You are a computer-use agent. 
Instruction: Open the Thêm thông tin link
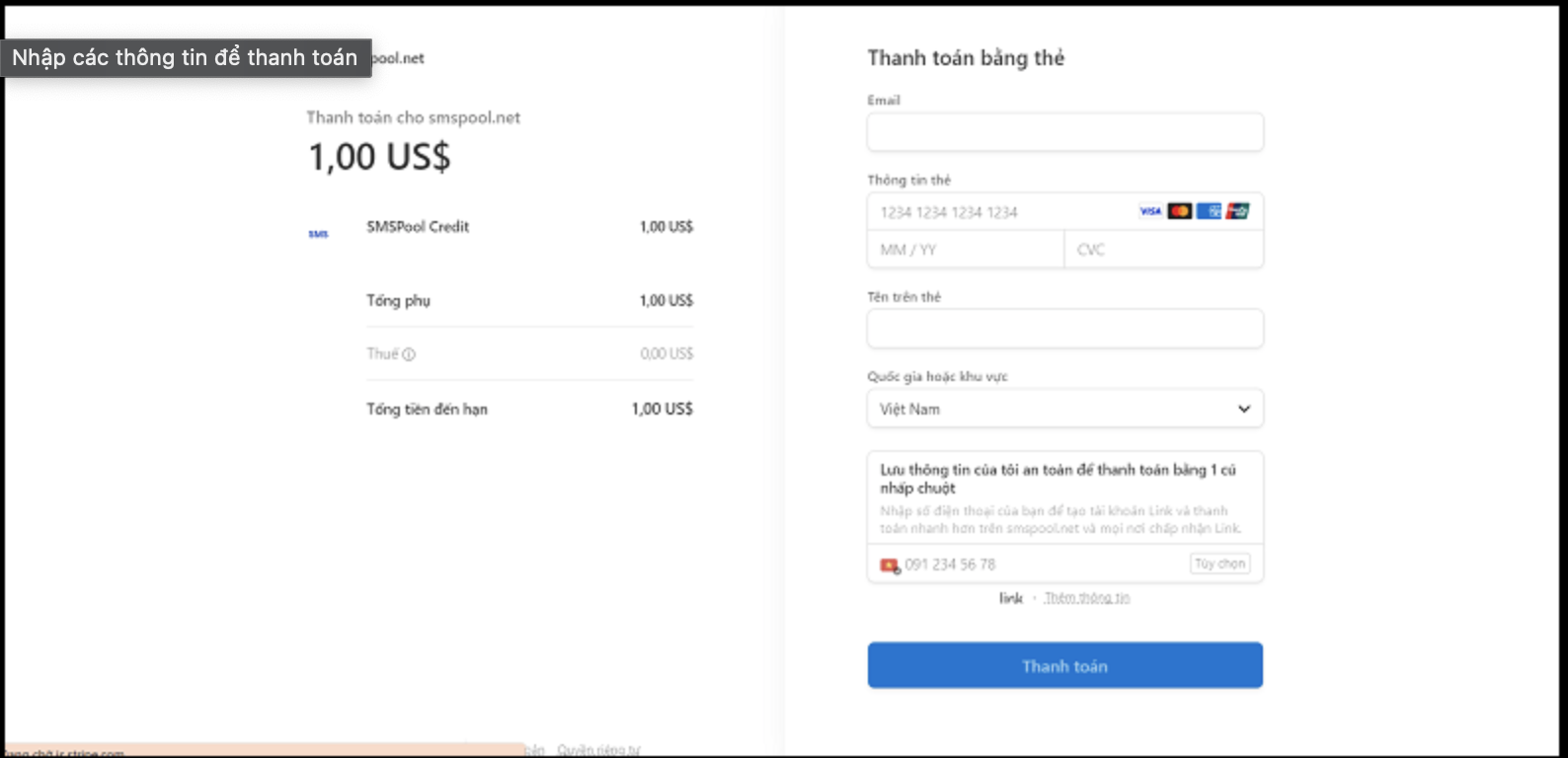(x=1086, y=598)
